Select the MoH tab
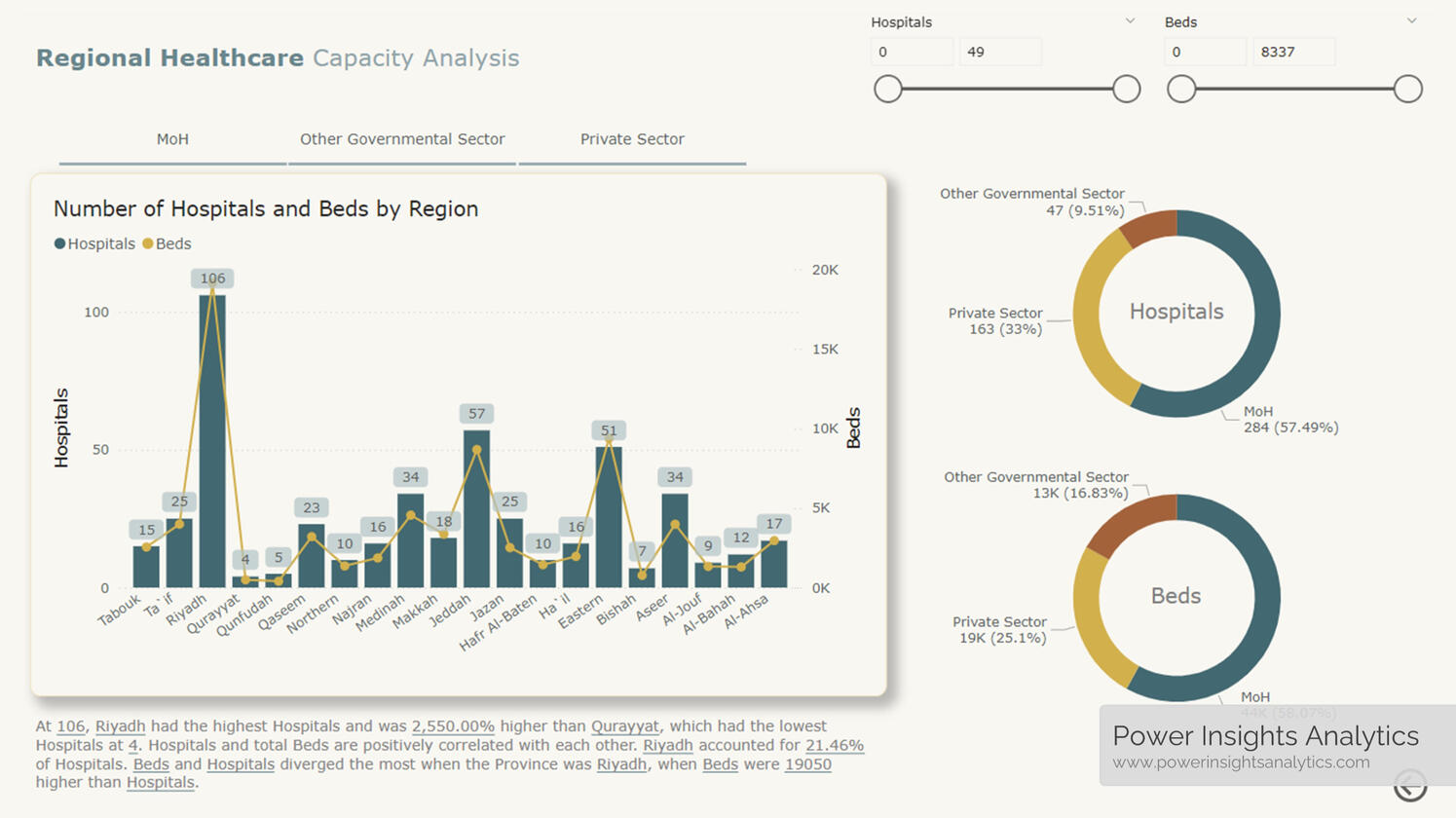 [x=172, y=139]
